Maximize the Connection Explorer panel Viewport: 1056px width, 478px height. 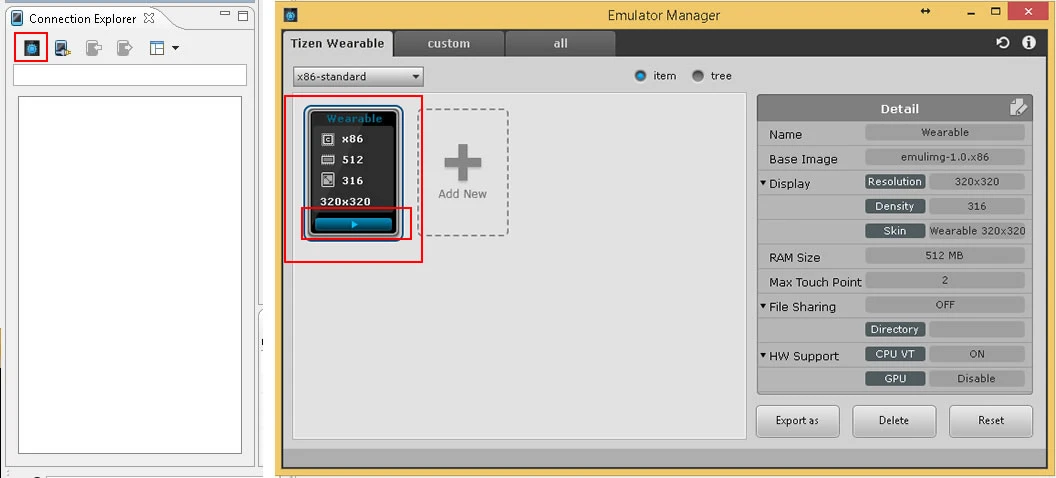point(243,16)
